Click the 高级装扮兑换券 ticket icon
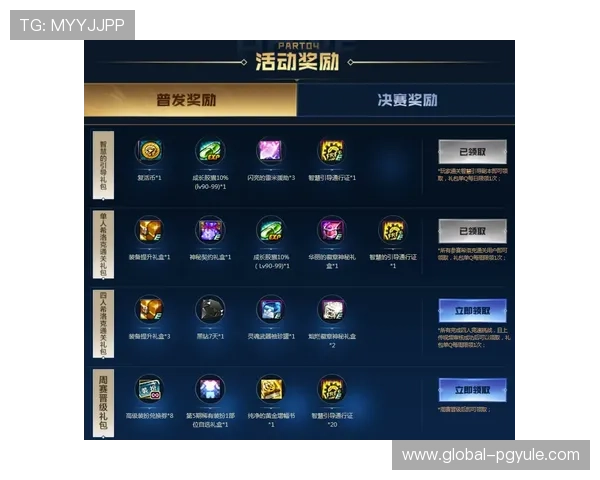The image size is (600, 480). [x=149, y=389]
